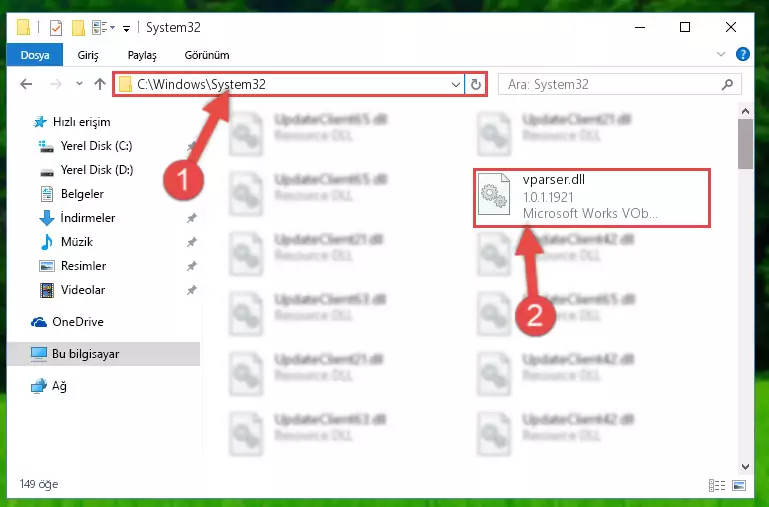
Task: Click the New Folder icon in quick access toolbar
Action: point(78,27)
